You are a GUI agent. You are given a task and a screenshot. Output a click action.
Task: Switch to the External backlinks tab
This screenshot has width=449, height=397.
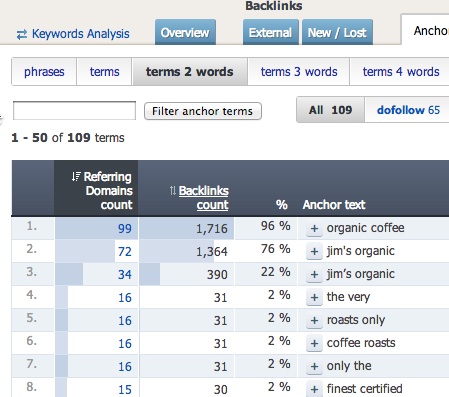(x=270, y=32)
